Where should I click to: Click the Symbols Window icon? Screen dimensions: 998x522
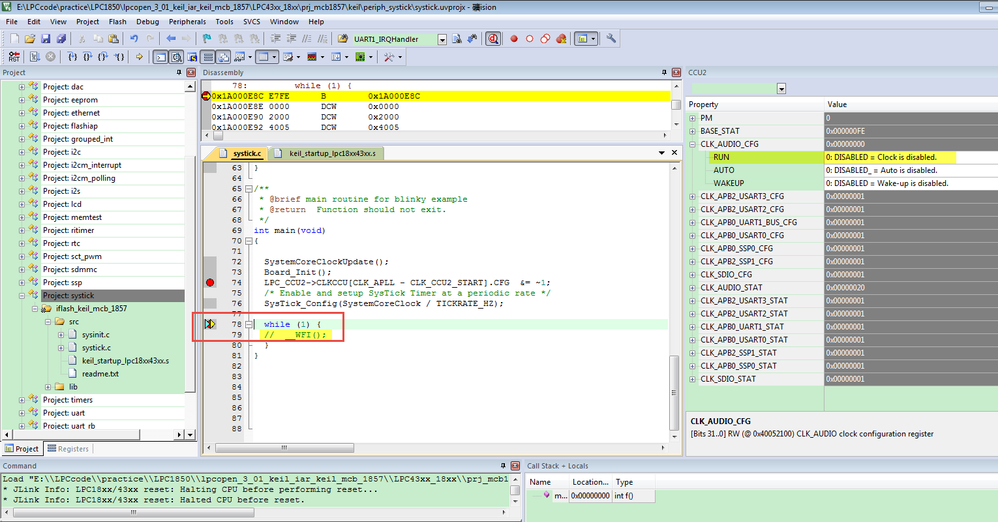[x=192, y=57]
